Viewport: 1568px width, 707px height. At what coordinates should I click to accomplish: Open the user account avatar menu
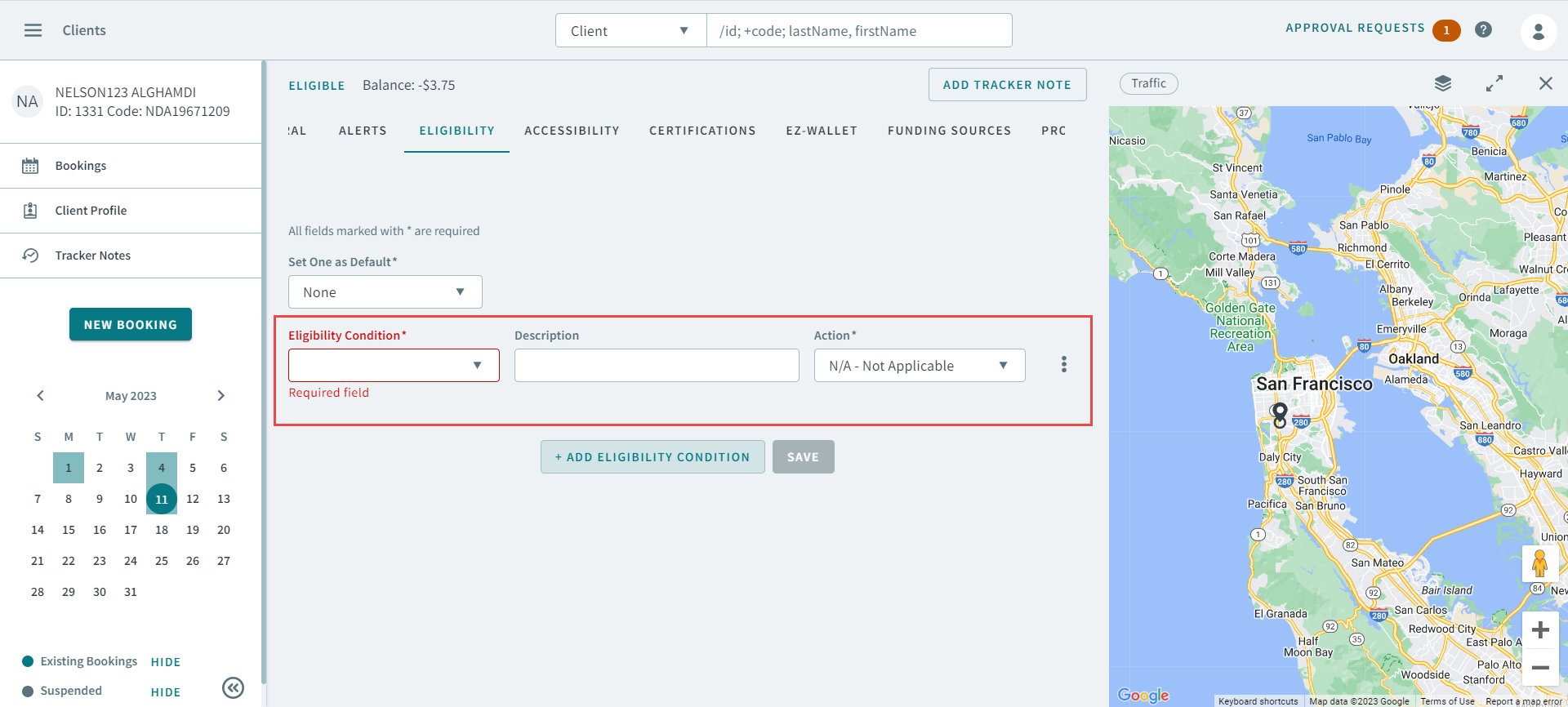pos(1538,32)
